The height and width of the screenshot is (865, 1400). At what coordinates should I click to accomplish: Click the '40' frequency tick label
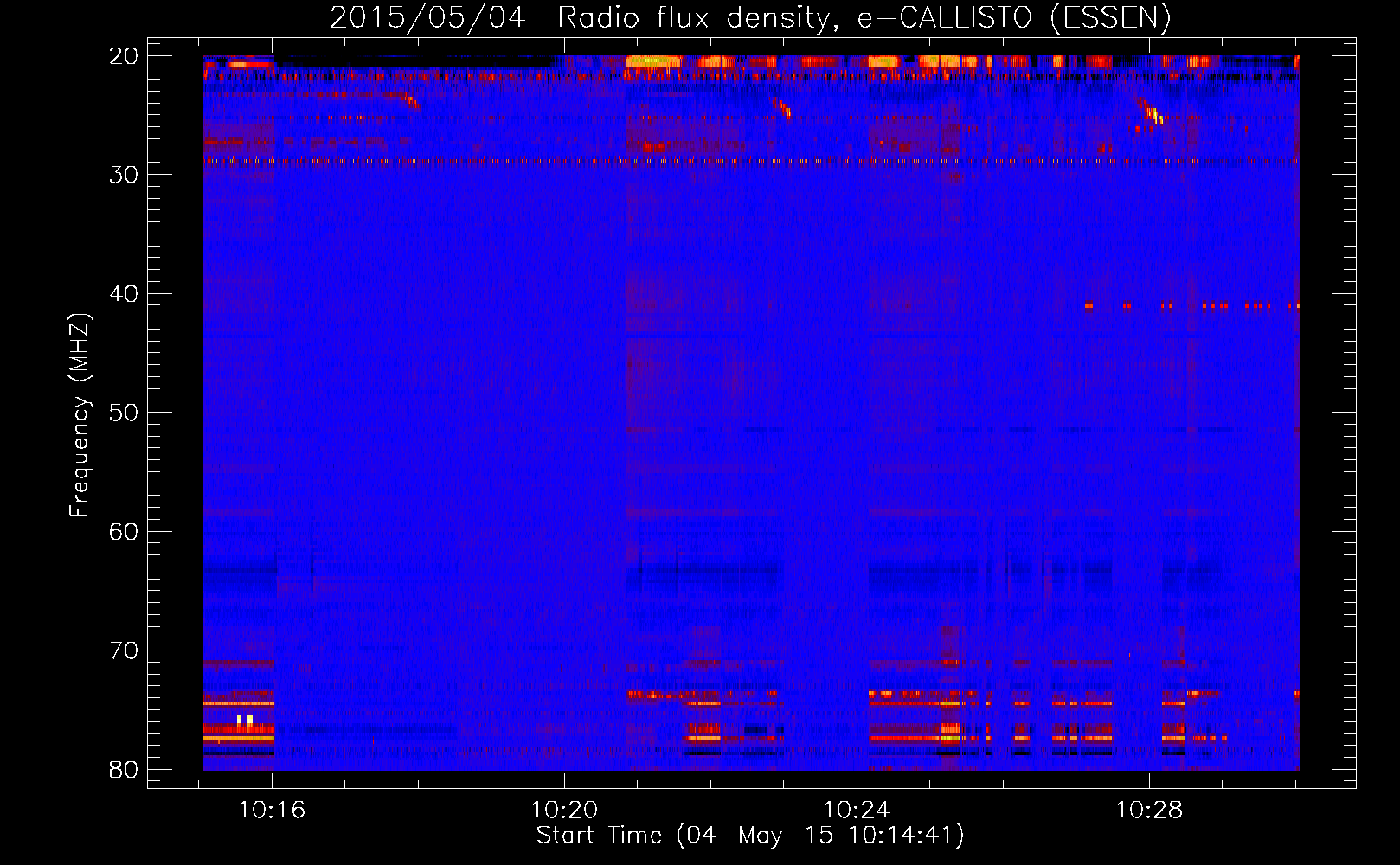(124, 294)
